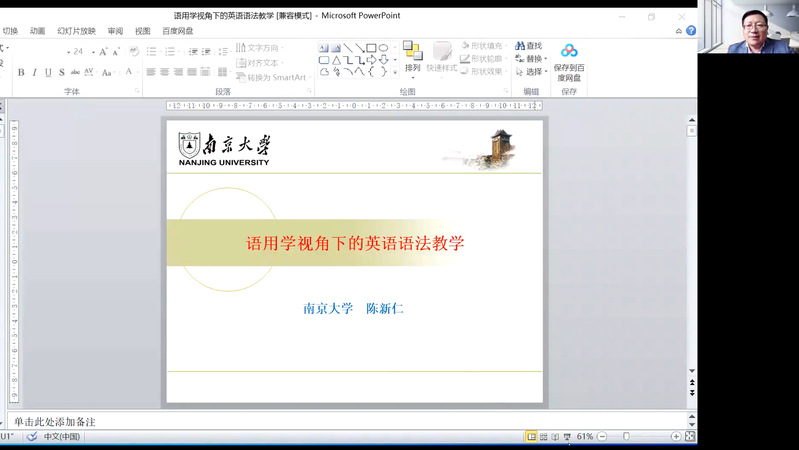Switch to 百度网盘 tab
The width and height of the screenshot is (799, 450).
(x=178, y=31)
